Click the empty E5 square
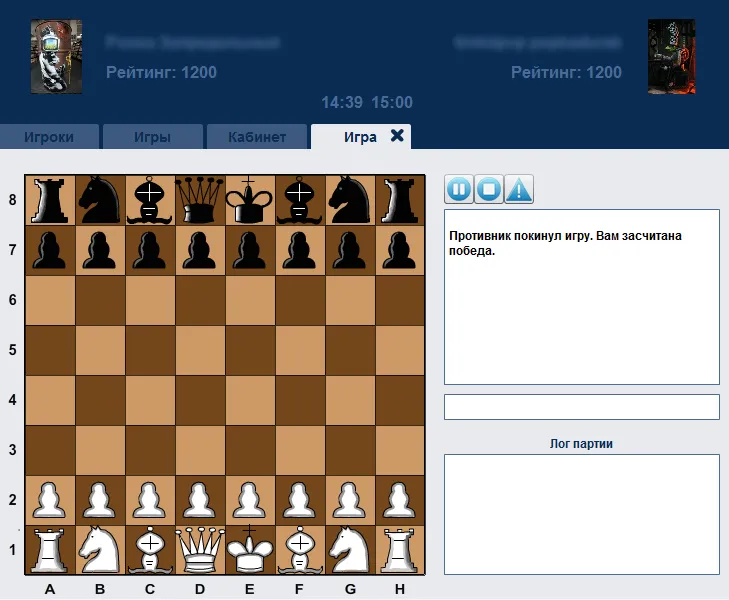The height and width of the screenshot is (600, 729). click(250, 350)
